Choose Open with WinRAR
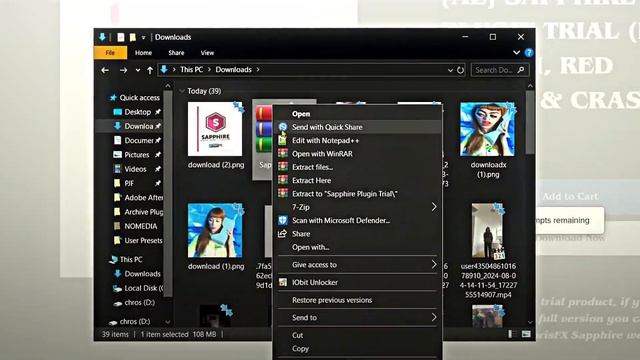This screenshot has width=640, height=360. pyautogui.click(x=358, y=154)
